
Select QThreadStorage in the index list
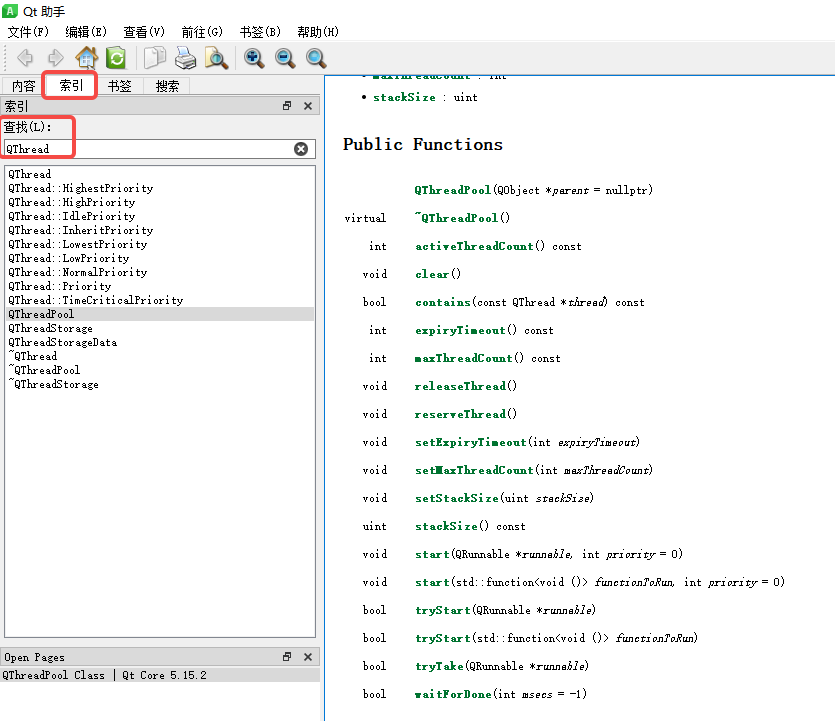[51, 328]
